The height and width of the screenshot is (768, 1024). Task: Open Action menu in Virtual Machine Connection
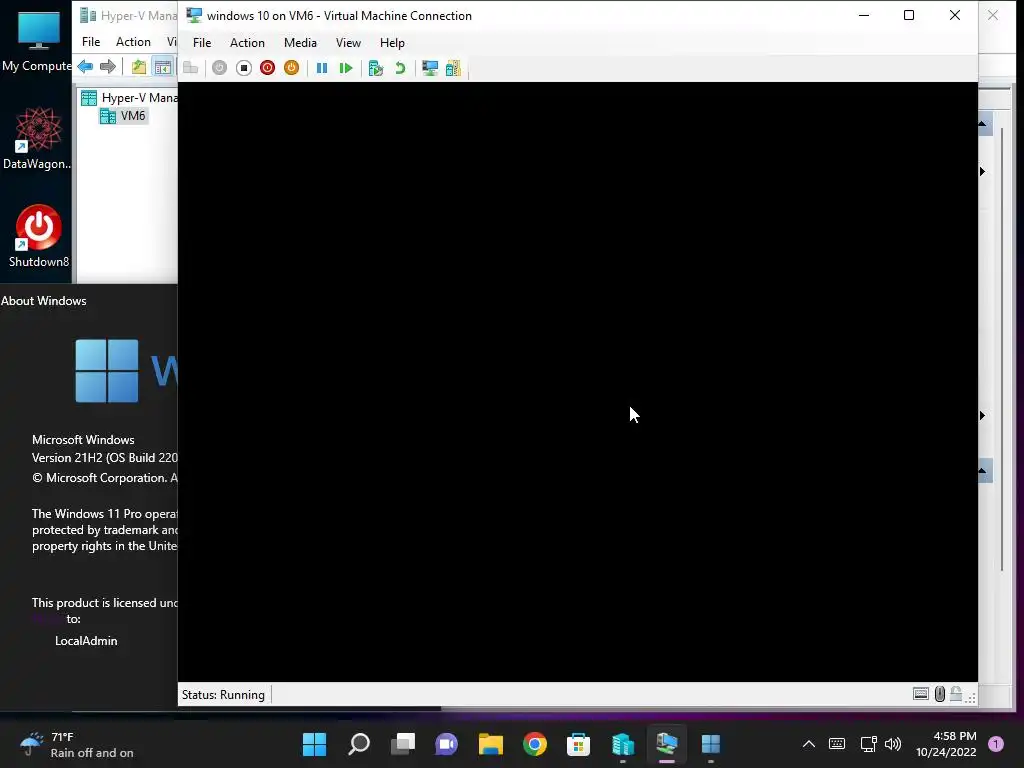(x=247, y=42)
